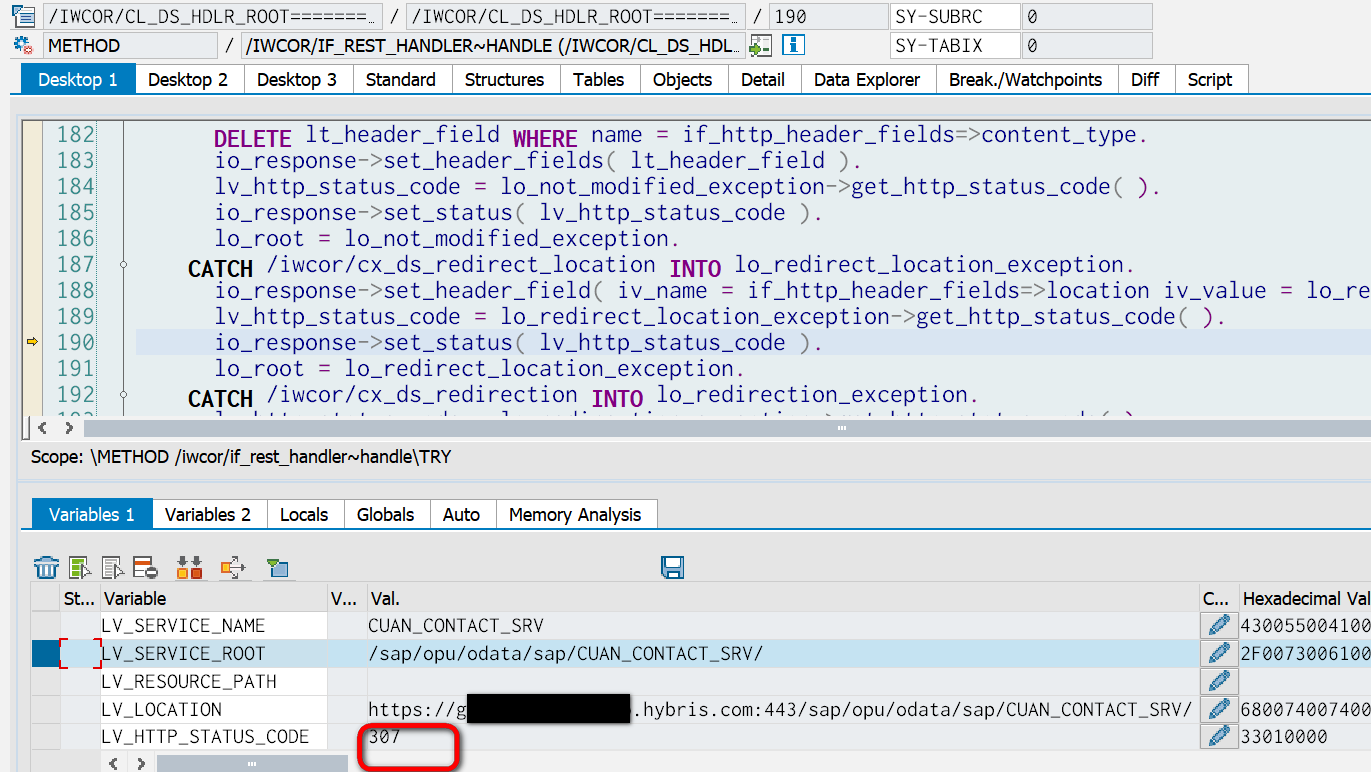Click the METHOD event type field
Screen dimensions: 1371x772
(x=129, y=46)
